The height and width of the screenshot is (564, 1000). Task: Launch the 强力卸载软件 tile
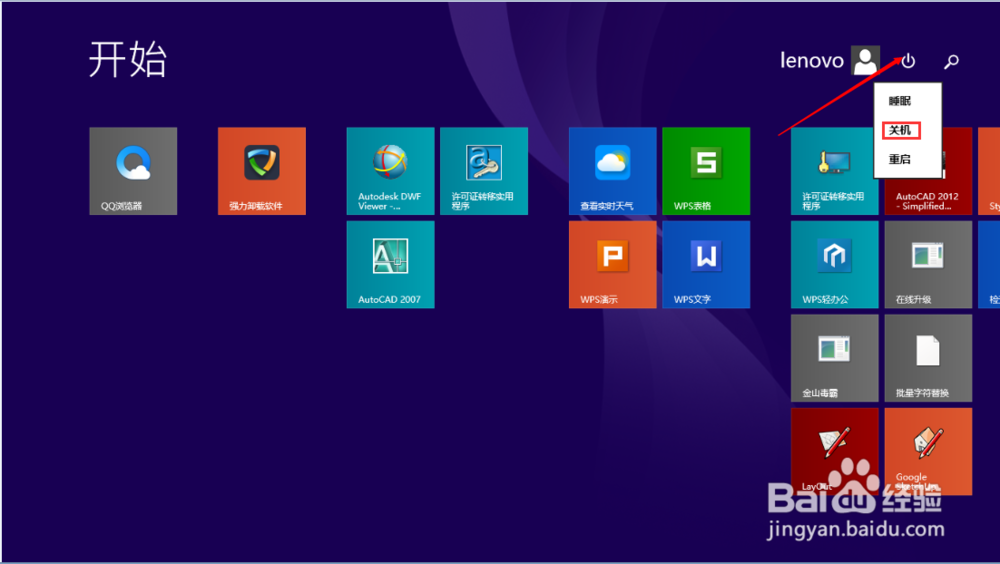(x=261, y=171)
